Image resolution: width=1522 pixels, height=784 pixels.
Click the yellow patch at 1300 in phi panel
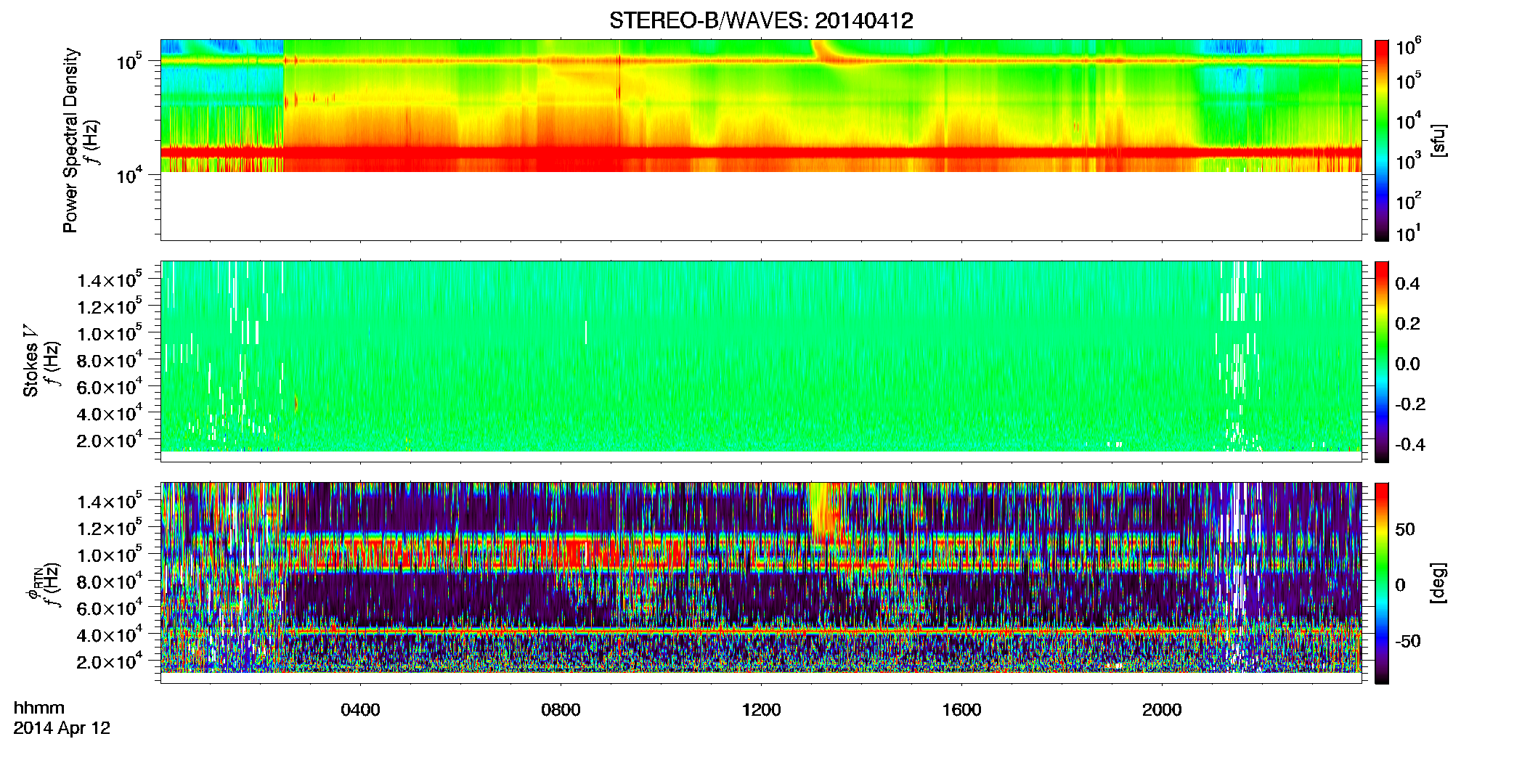[x=823, y=512]
